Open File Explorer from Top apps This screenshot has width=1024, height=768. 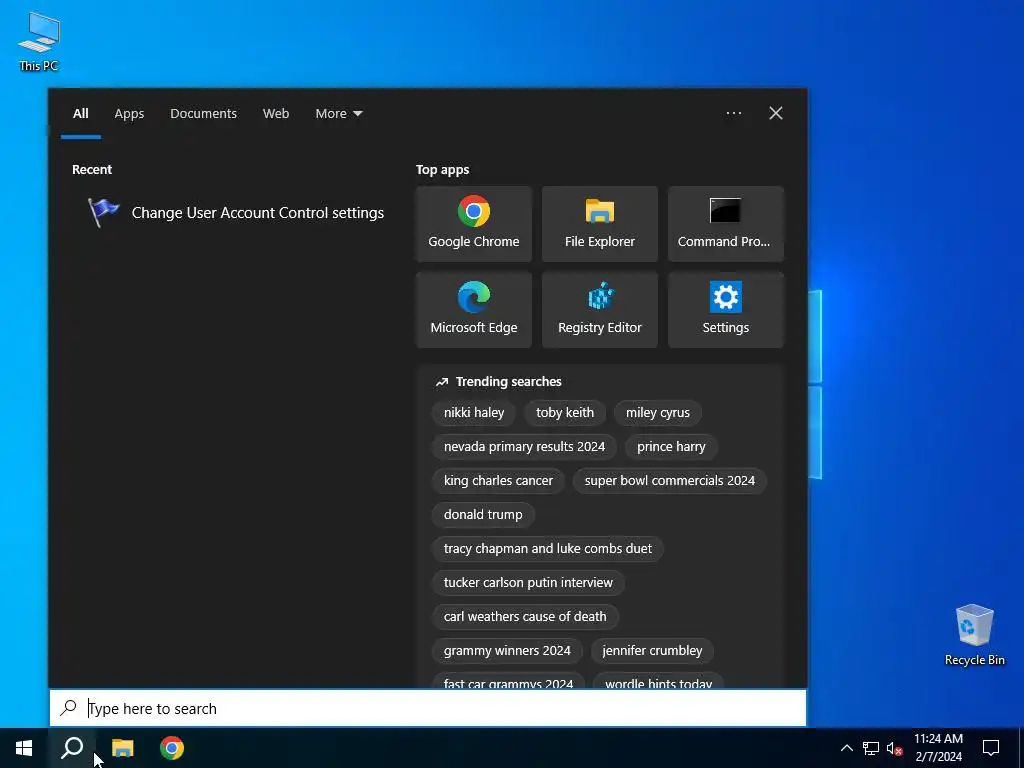600,224
